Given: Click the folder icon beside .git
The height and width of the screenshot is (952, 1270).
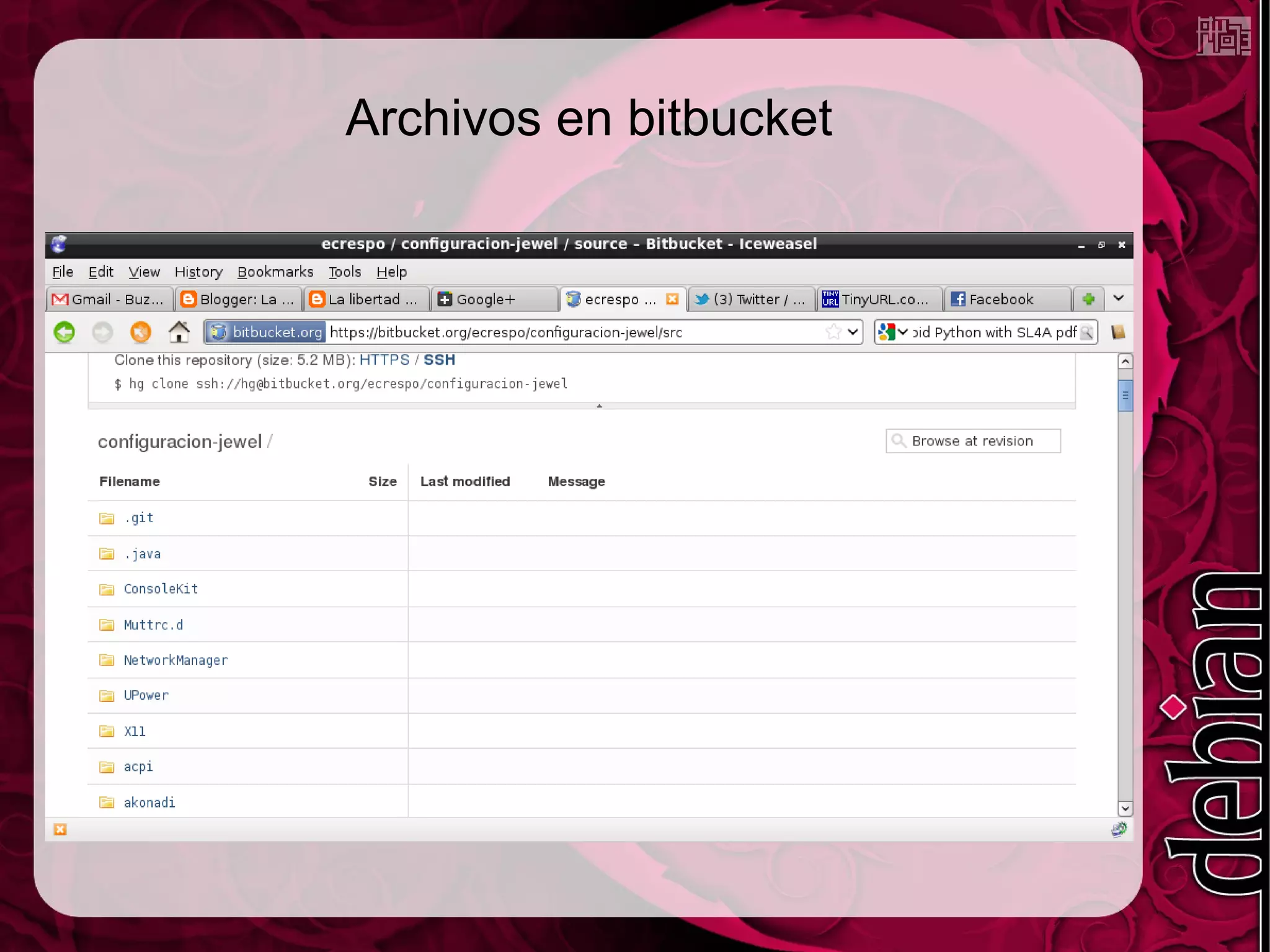Looking at the screenshot, I should (107, 518).
